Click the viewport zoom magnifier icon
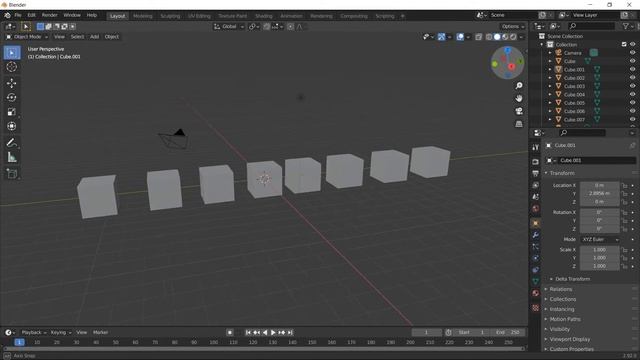Image resolution: width=640 pixels, height=360 pixels. pyautogui.click(x=519, y=86)
